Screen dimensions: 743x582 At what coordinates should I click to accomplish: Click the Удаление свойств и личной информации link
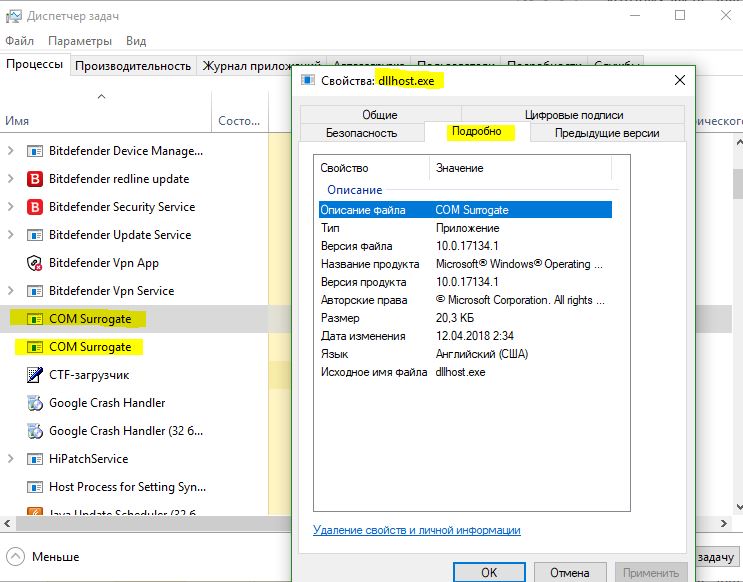[x=417, y=530]
